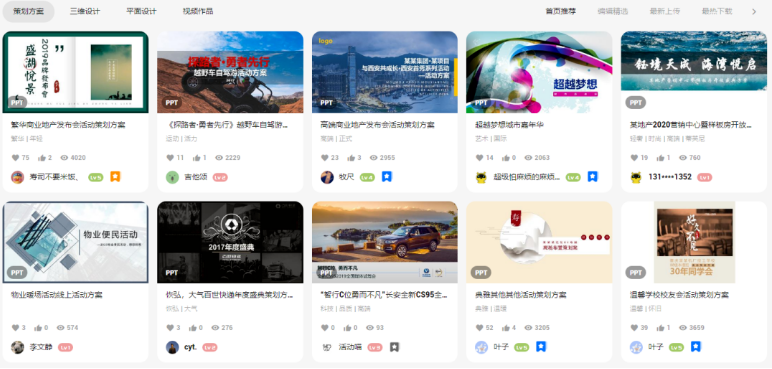This screenshot has height=369, width=772.
Task: Click username 131****1352
Action: (670, 177)
